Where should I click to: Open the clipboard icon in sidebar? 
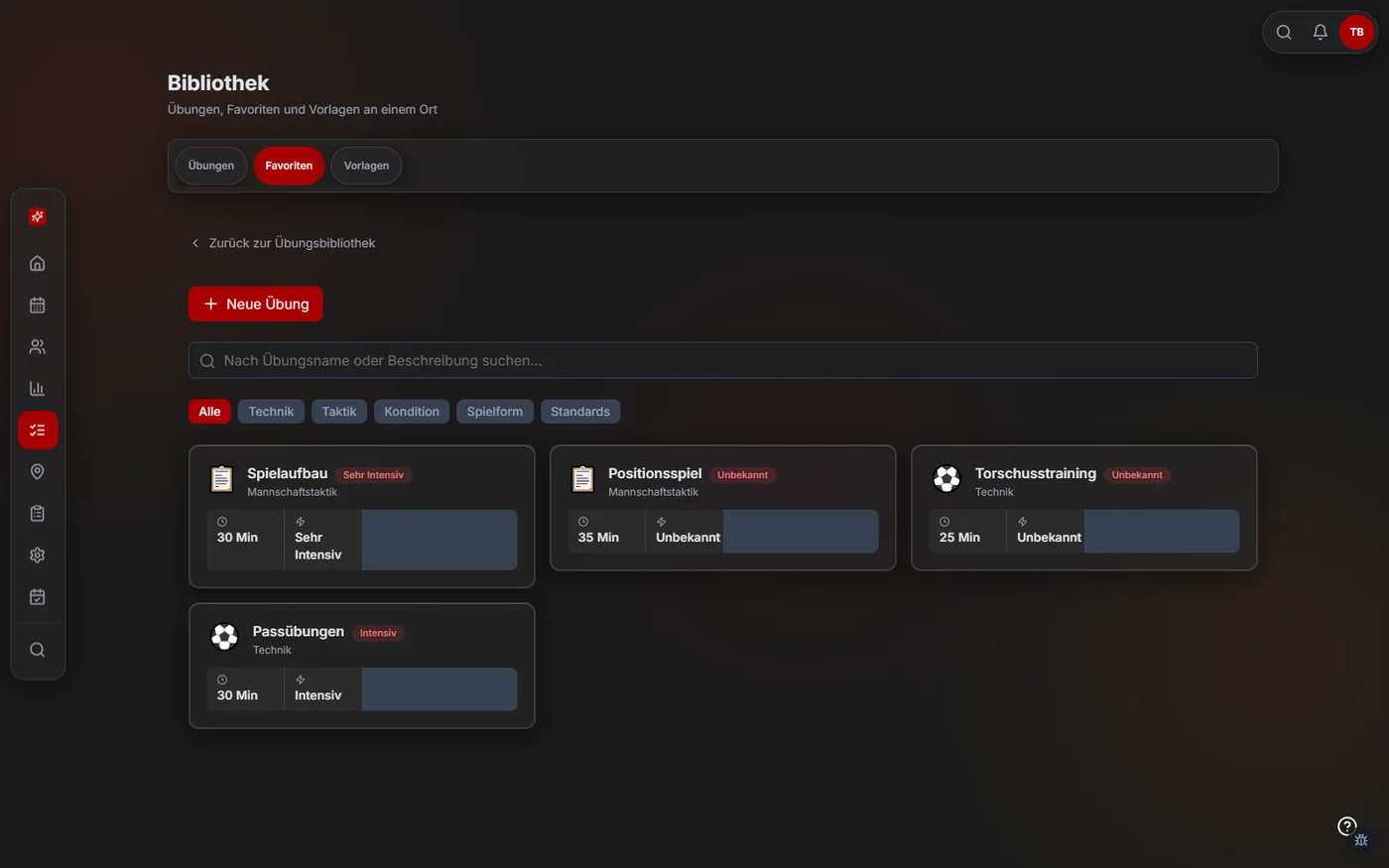pos(38,514)
